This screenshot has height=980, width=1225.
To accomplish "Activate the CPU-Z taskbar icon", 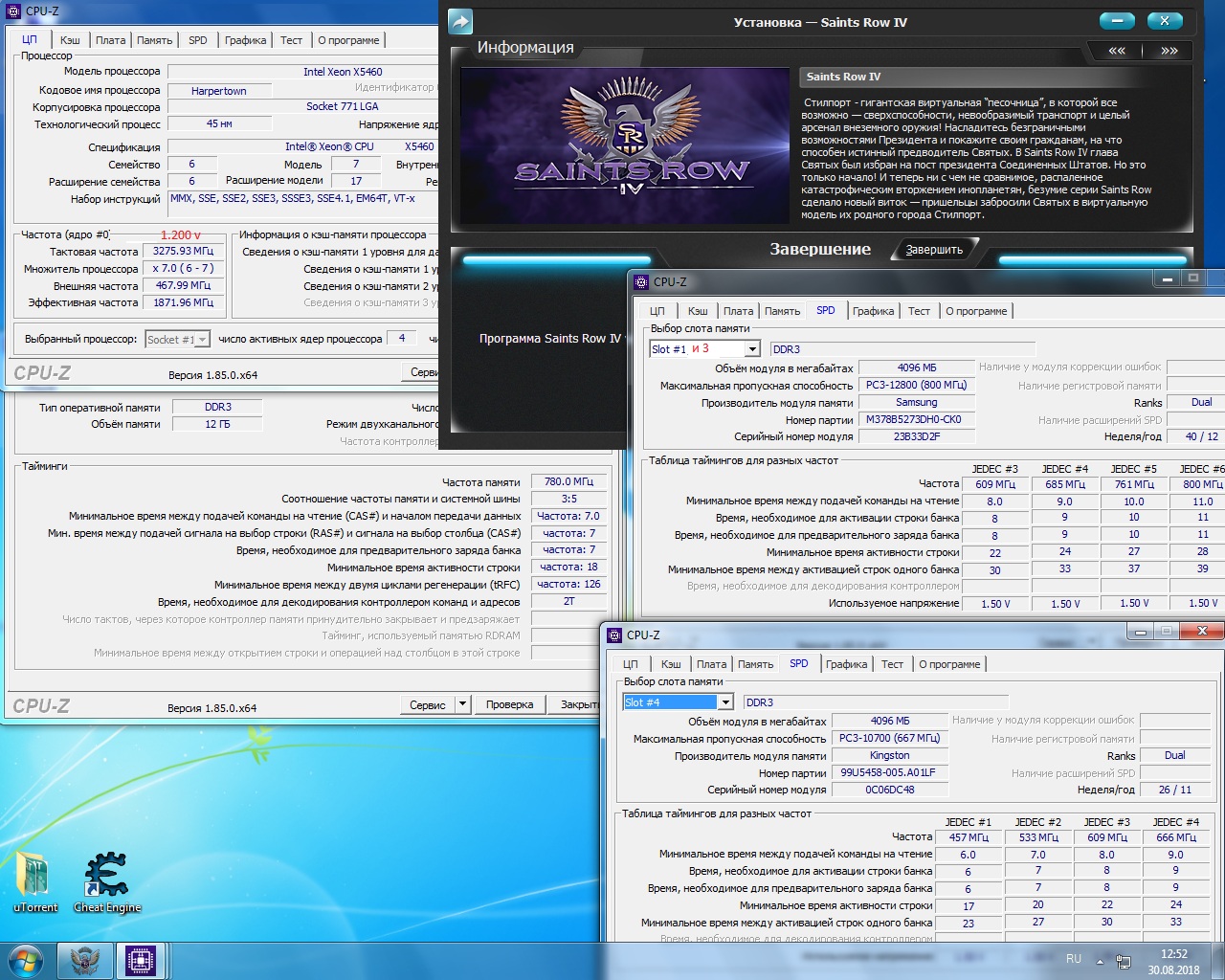I will 141,961.
